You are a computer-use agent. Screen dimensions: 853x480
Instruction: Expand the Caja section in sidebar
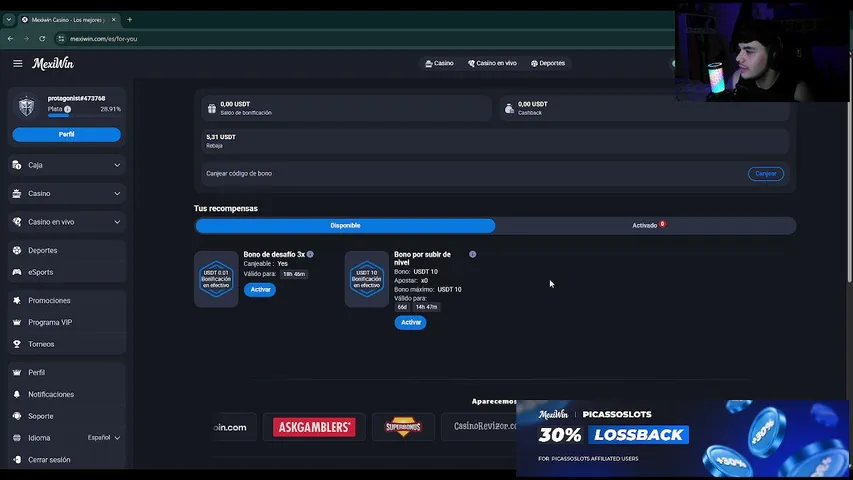[x=117, y=165]
